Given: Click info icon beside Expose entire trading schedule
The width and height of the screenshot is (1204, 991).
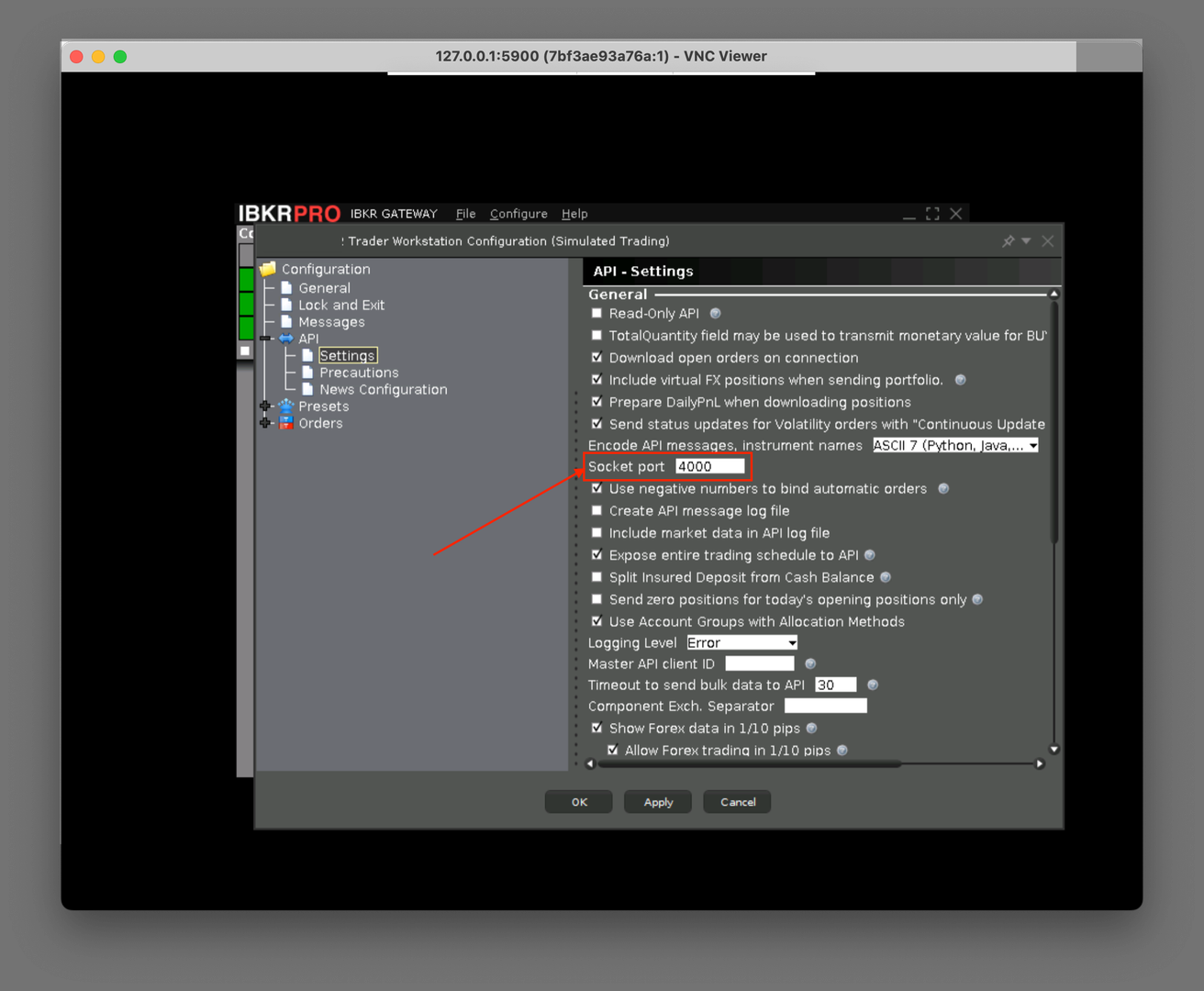Looking at the screenshot, I should click(870, 555).
